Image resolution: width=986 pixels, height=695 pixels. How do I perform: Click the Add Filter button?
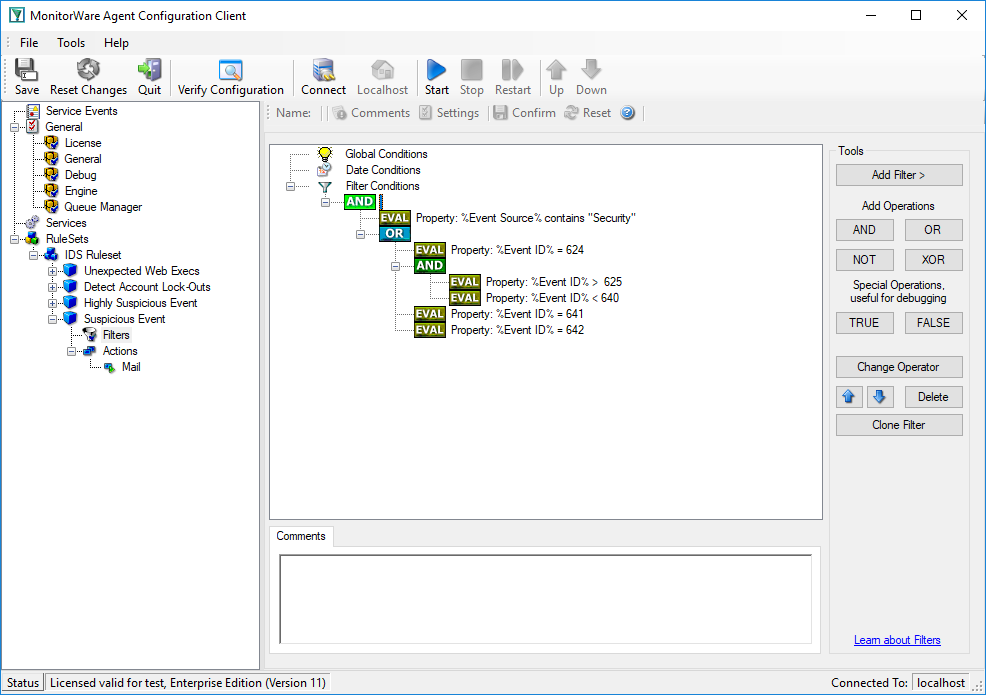pyautogui.click(x=899, y=175)
